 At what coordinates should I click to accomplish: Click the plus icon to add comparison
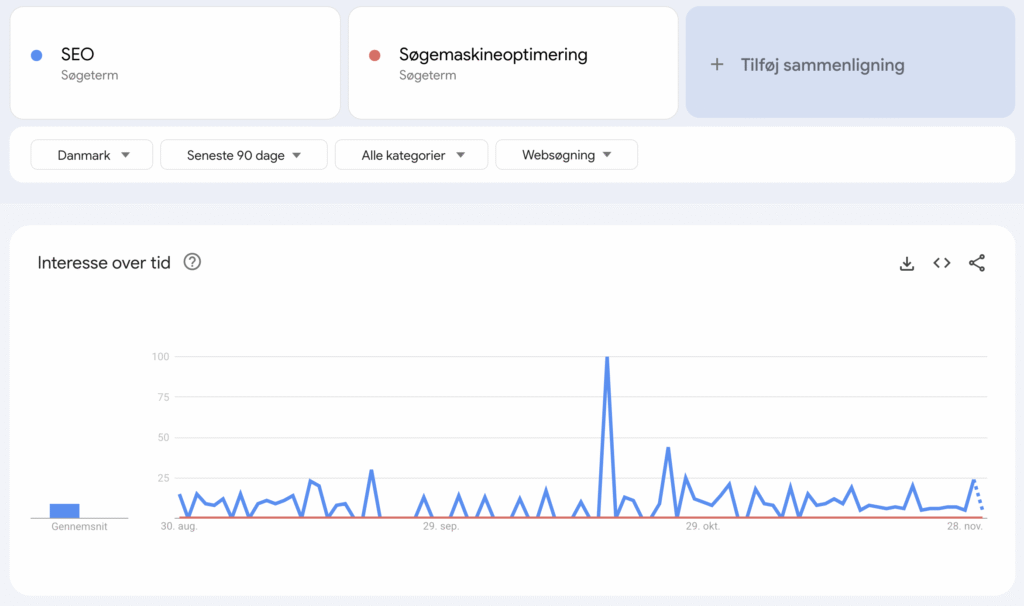click(717, 65)
